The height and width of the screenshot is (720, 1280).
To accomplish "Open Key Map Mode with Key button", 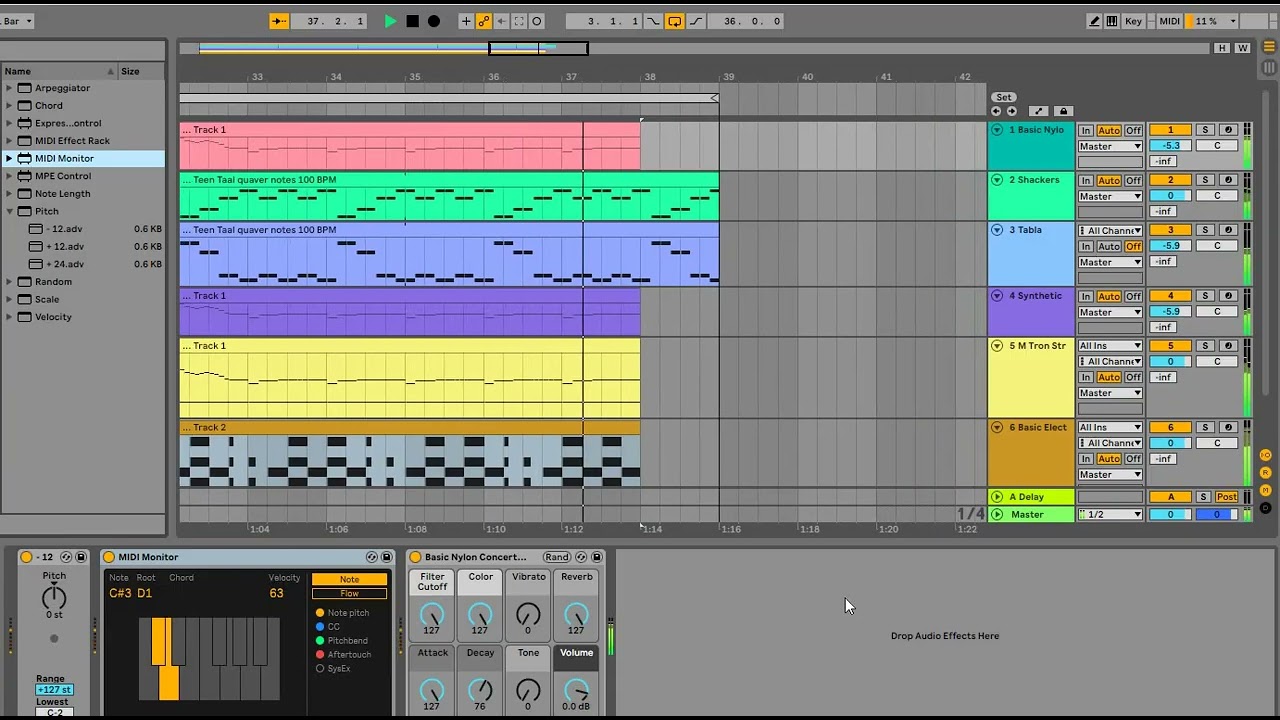I will (1133, 21).
